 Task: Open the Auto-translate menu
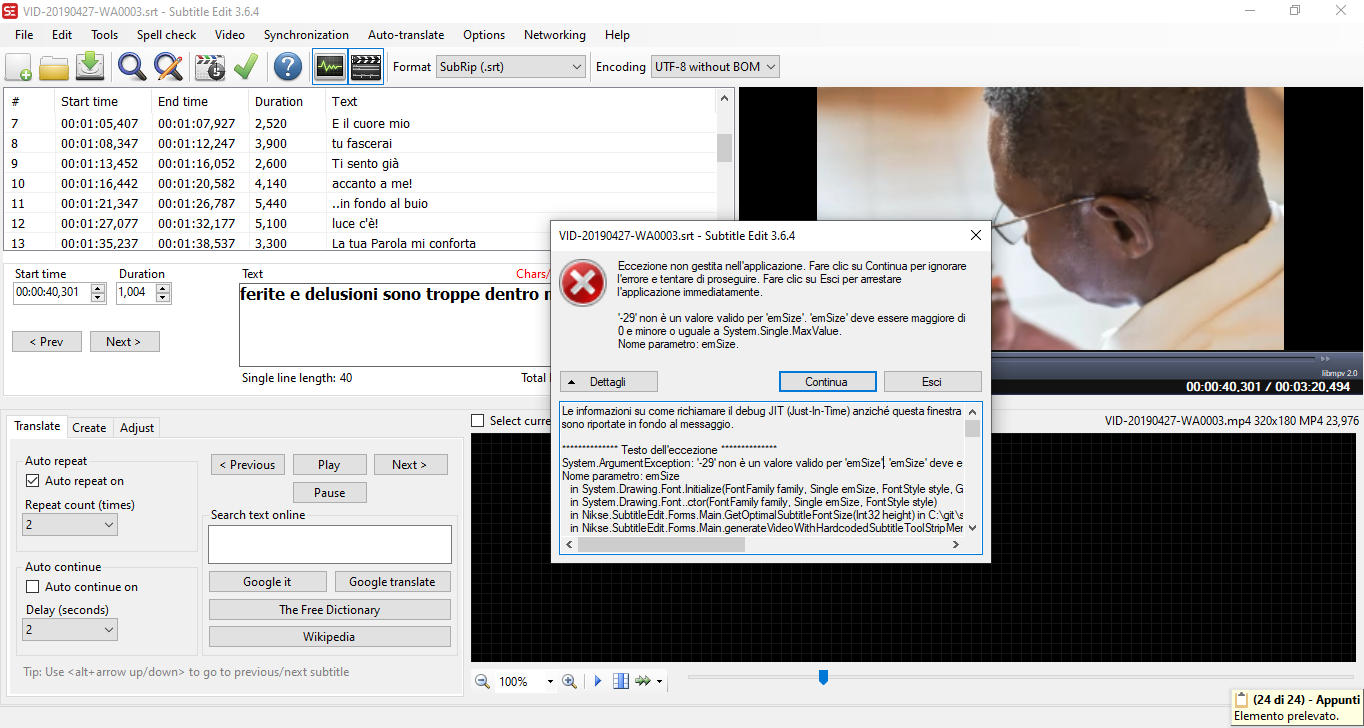[x=406, y=34]
